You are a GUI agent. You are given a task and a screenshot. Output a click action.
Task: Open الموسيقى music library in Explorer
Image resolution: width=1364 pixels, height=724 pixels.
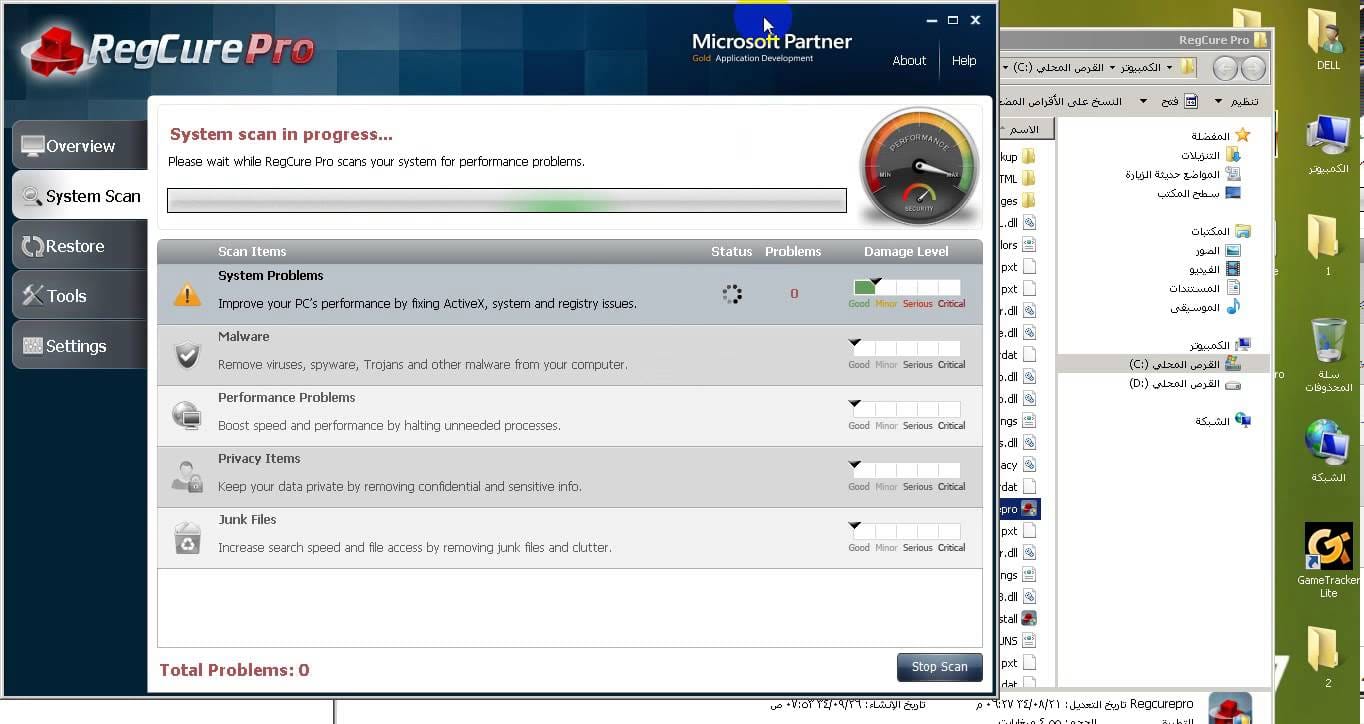point(1205,307)
